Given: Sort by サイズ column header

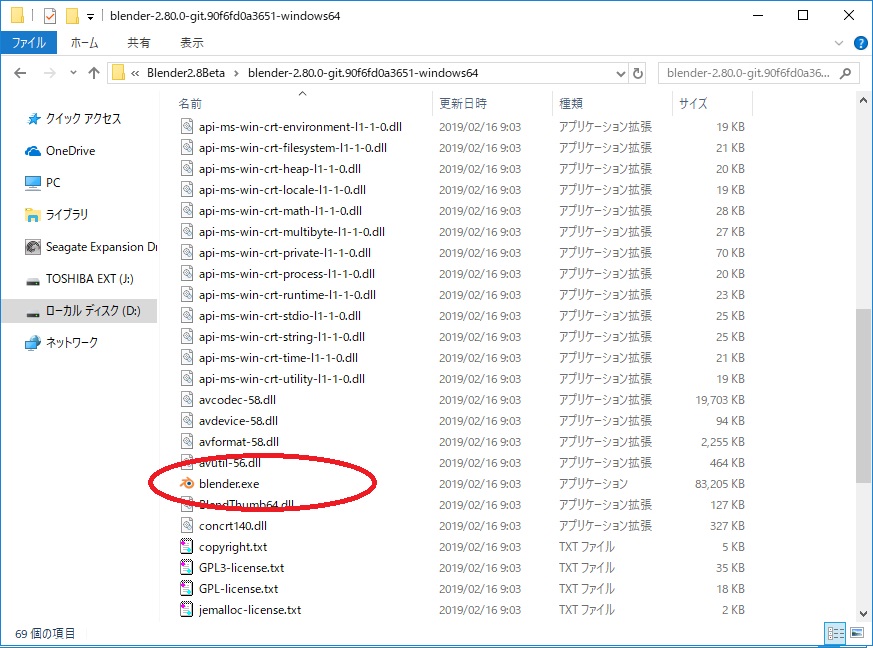Looking at the screenshot, I should coord(693,104).
